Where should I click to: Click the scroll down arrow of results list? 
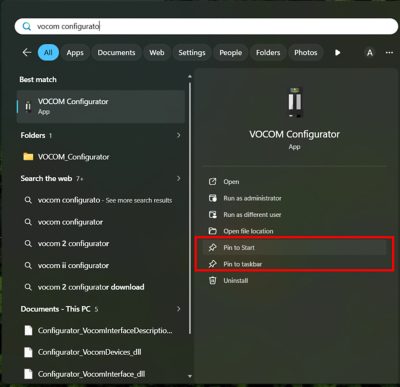pos(190,376)
